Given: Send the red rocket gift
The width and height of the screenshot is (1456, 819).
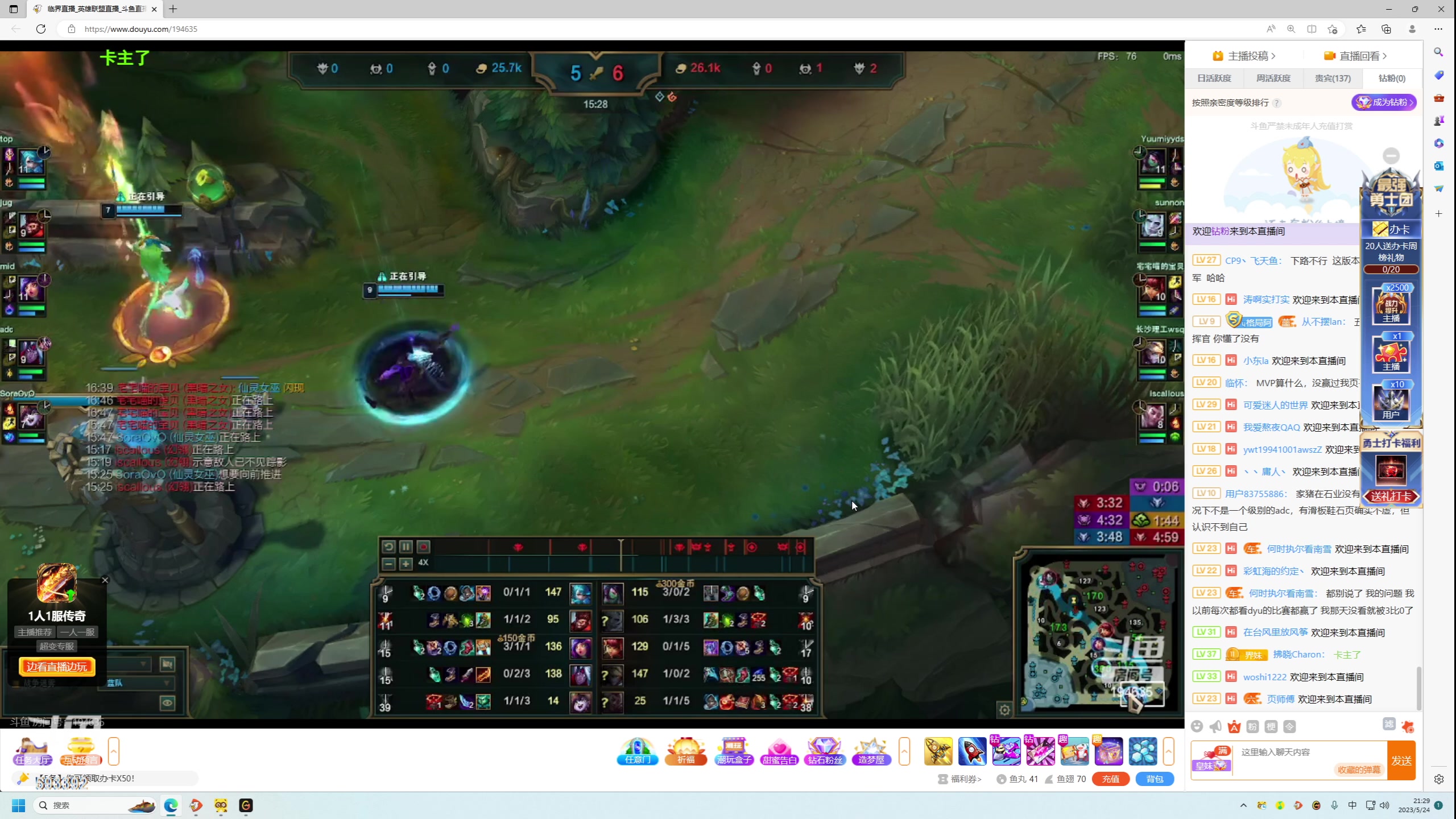Looking at the screenshot, I should [972, 751].
